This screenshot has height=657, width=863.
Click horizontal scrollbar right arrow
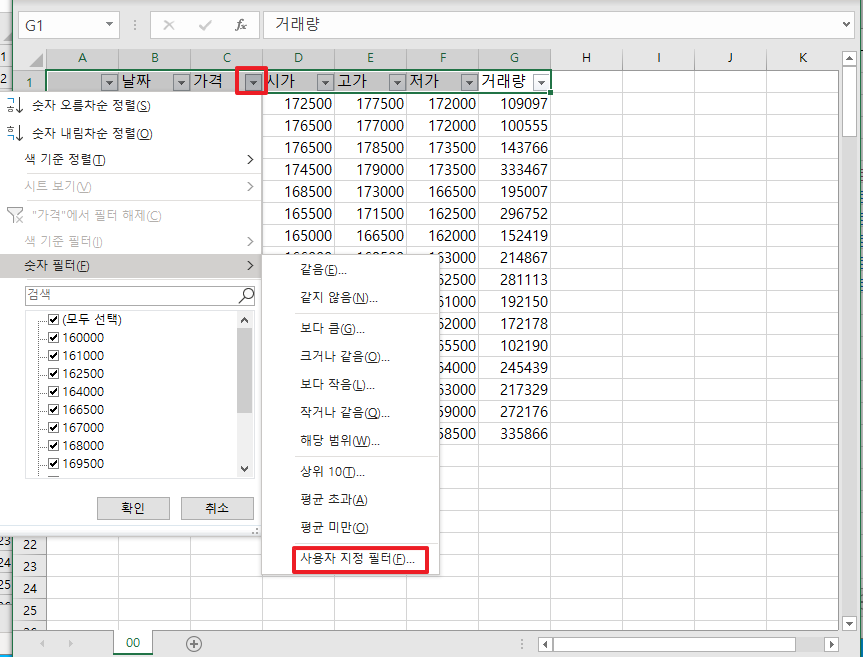[832, 644]
